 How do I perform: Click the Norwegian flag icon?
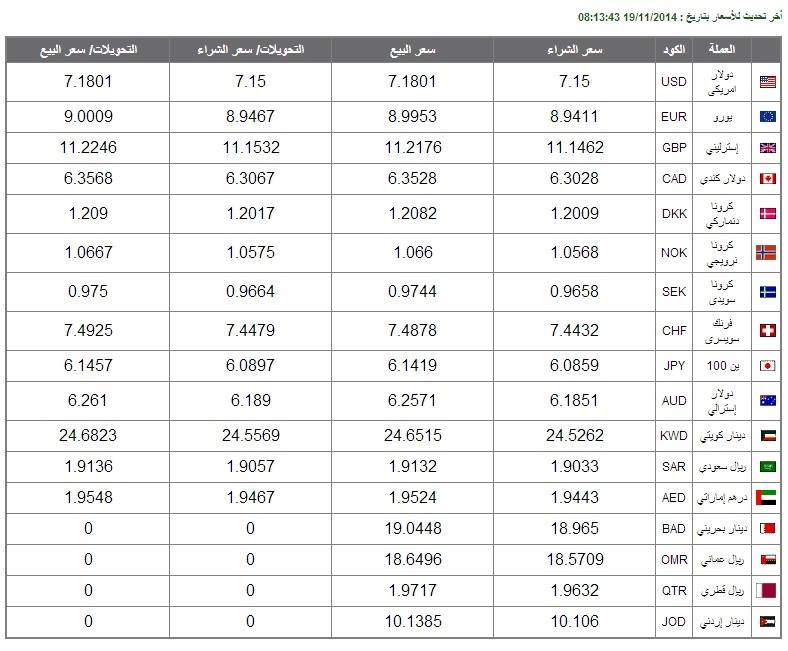point(766,252)
